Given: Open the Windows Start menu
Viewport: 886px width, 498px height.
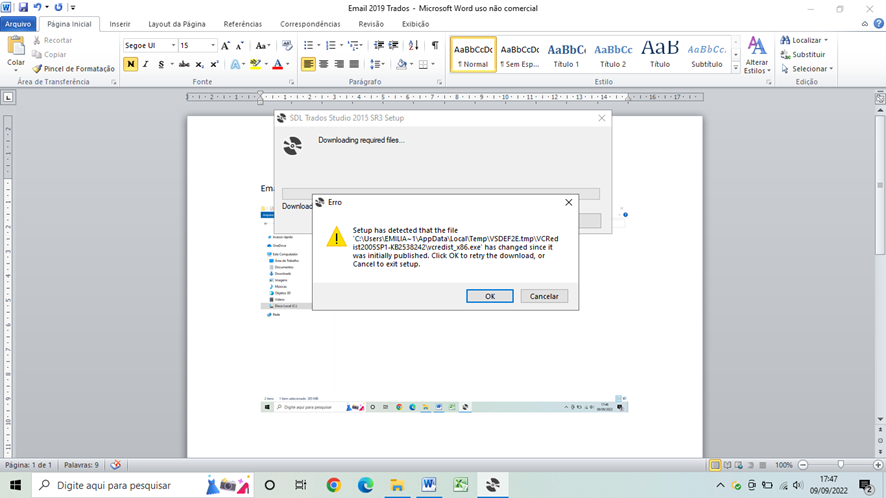Looking at the screenshot, I should [x=15, y=485].
